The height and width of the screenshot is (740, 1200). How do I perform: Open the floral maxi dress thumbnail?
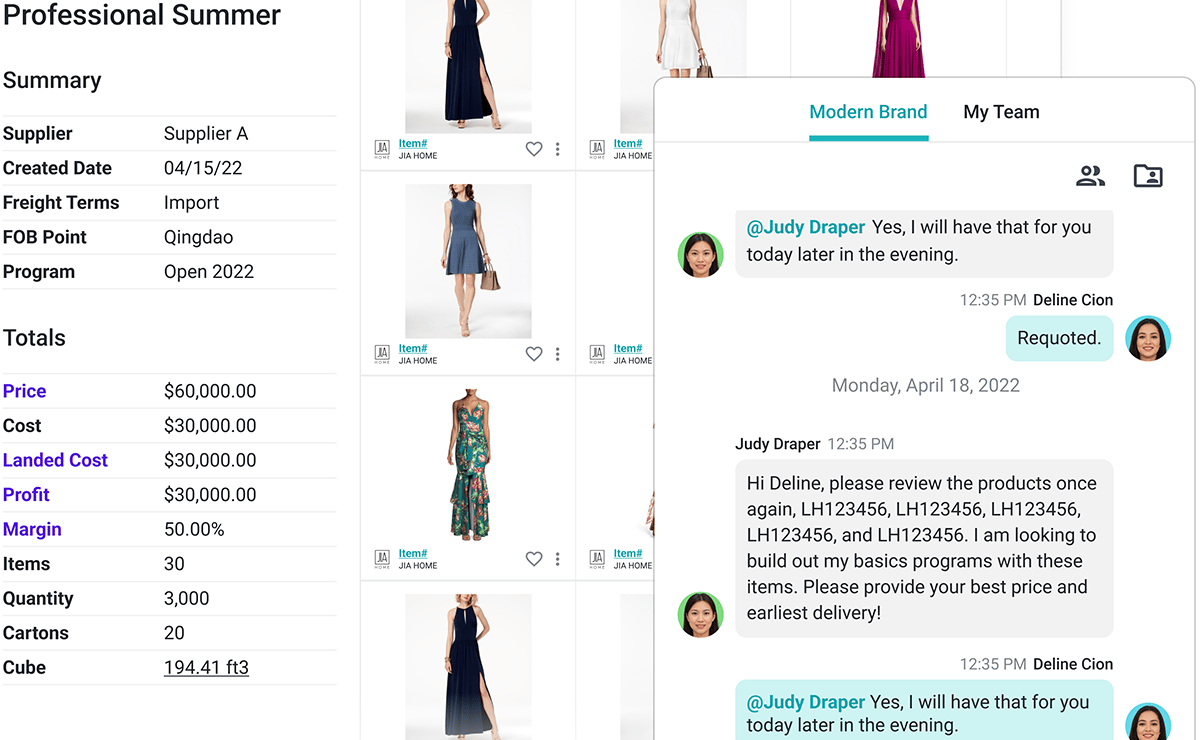point(468,466)
